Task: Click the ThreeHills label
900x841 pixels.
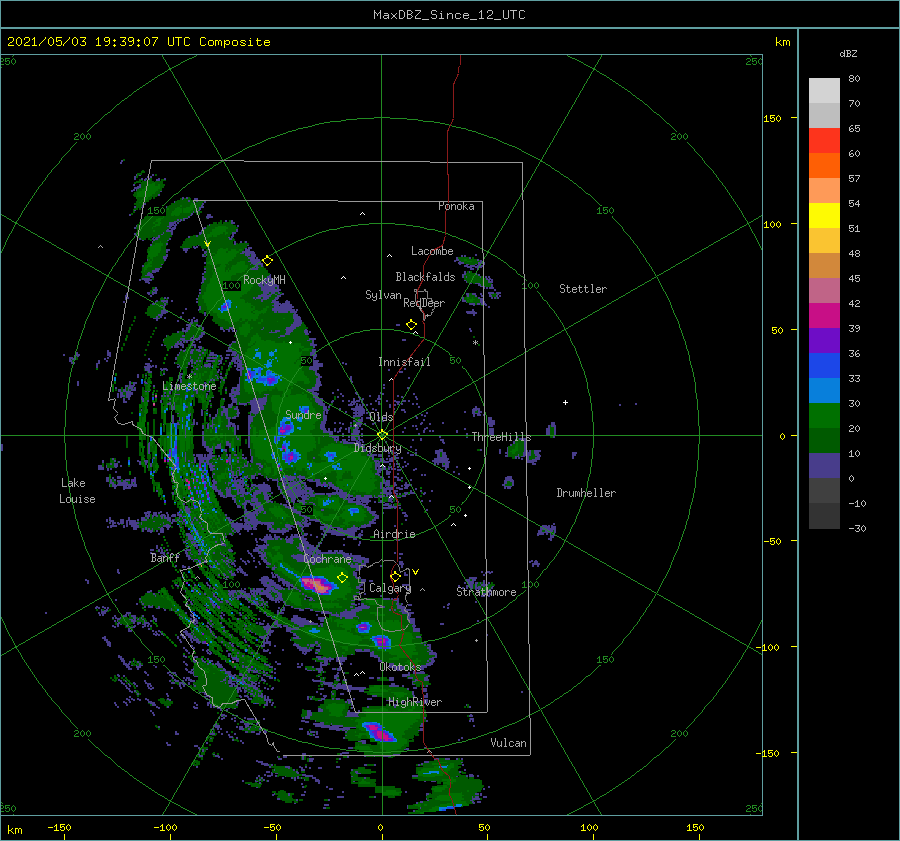Action: point(502,437)
